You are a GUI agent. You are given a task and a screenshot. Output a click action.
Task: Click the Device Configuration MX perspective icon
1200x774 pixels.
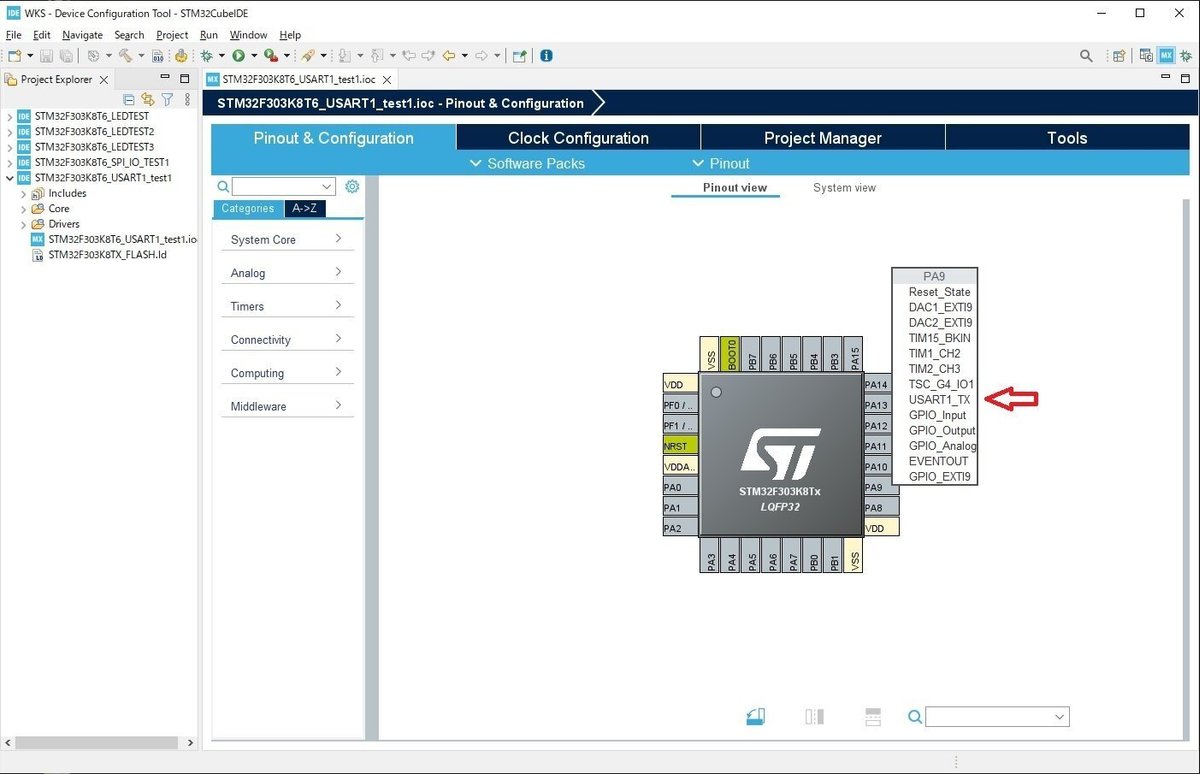1166,56
